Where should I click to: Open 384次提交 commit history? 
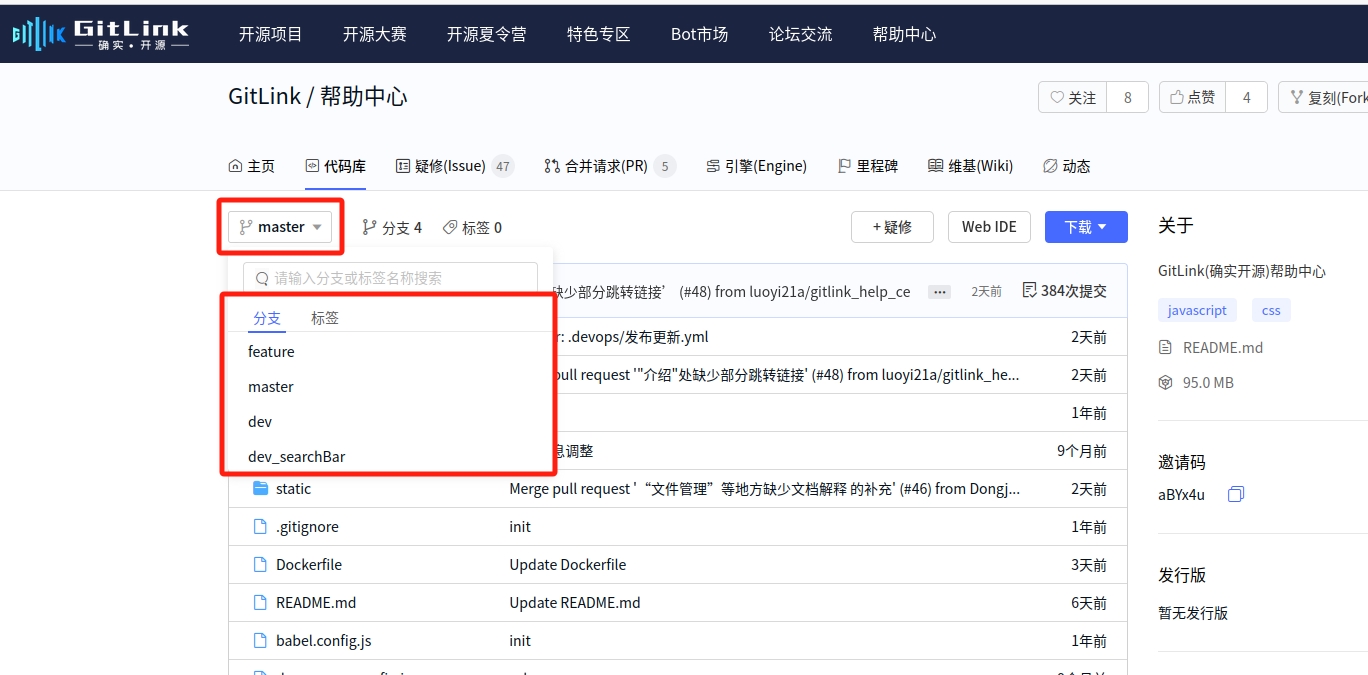click(1065, 291)
